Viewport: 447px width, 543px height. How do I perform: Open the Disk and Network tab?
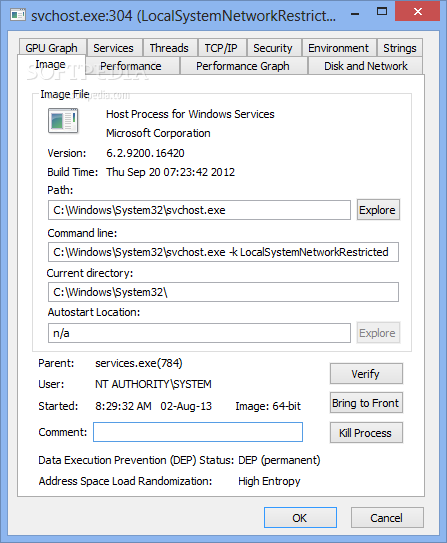(366, 66)
